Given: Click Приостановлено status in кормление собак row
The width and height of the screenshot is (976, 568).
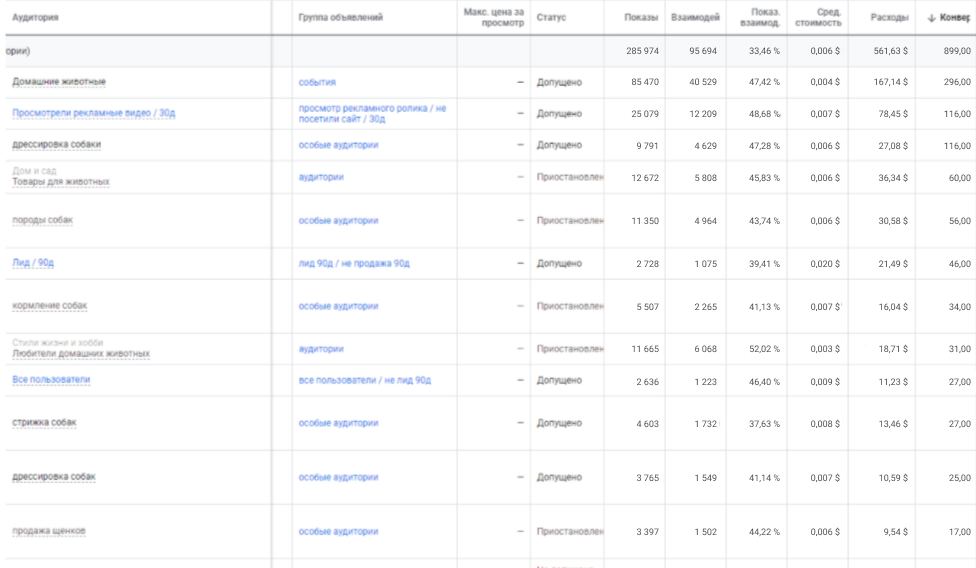Looking at the screenshot, I should coord(570,306).
